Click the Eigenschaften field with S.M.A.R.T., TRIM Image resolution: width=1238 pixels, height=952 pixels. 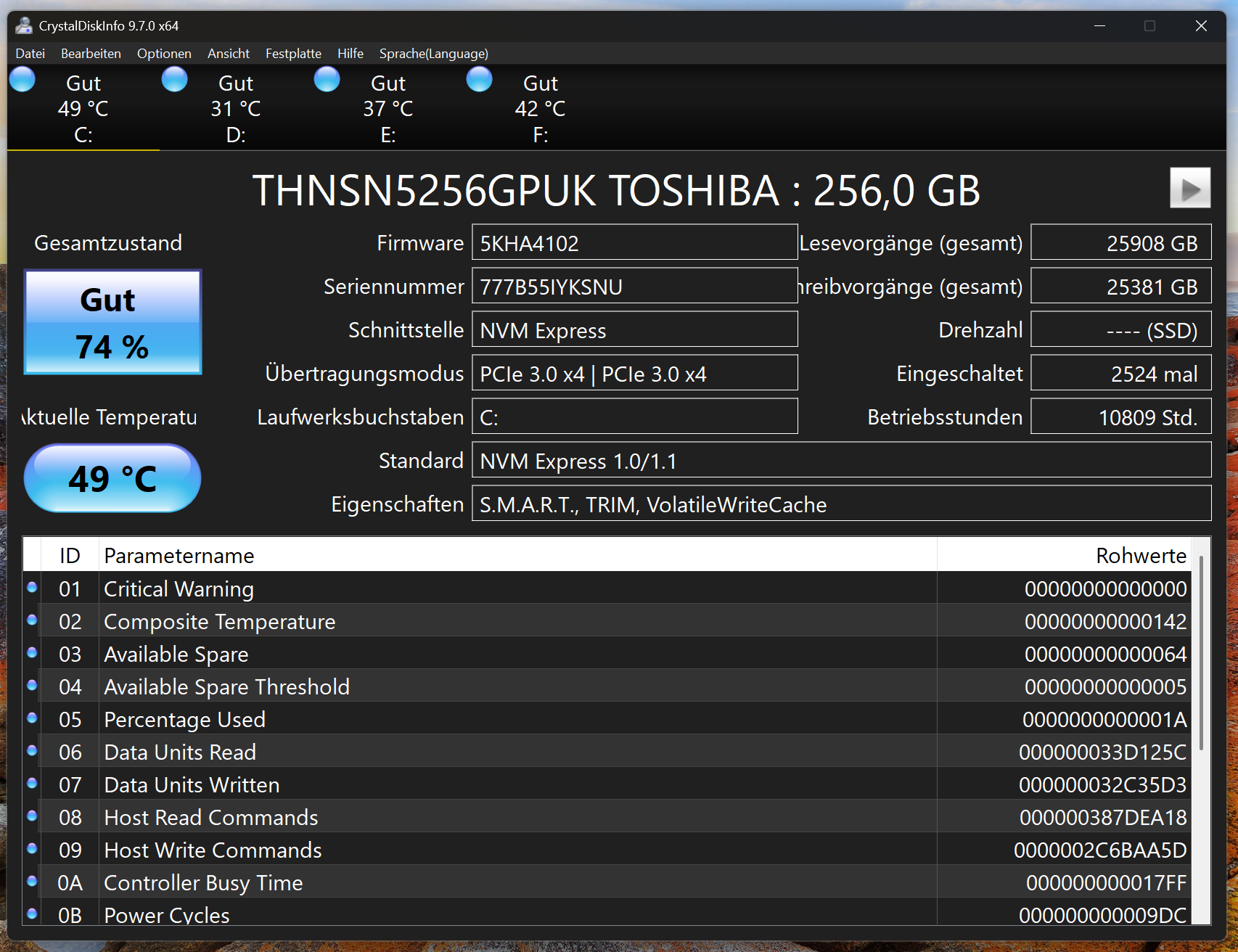pos(842,504)
